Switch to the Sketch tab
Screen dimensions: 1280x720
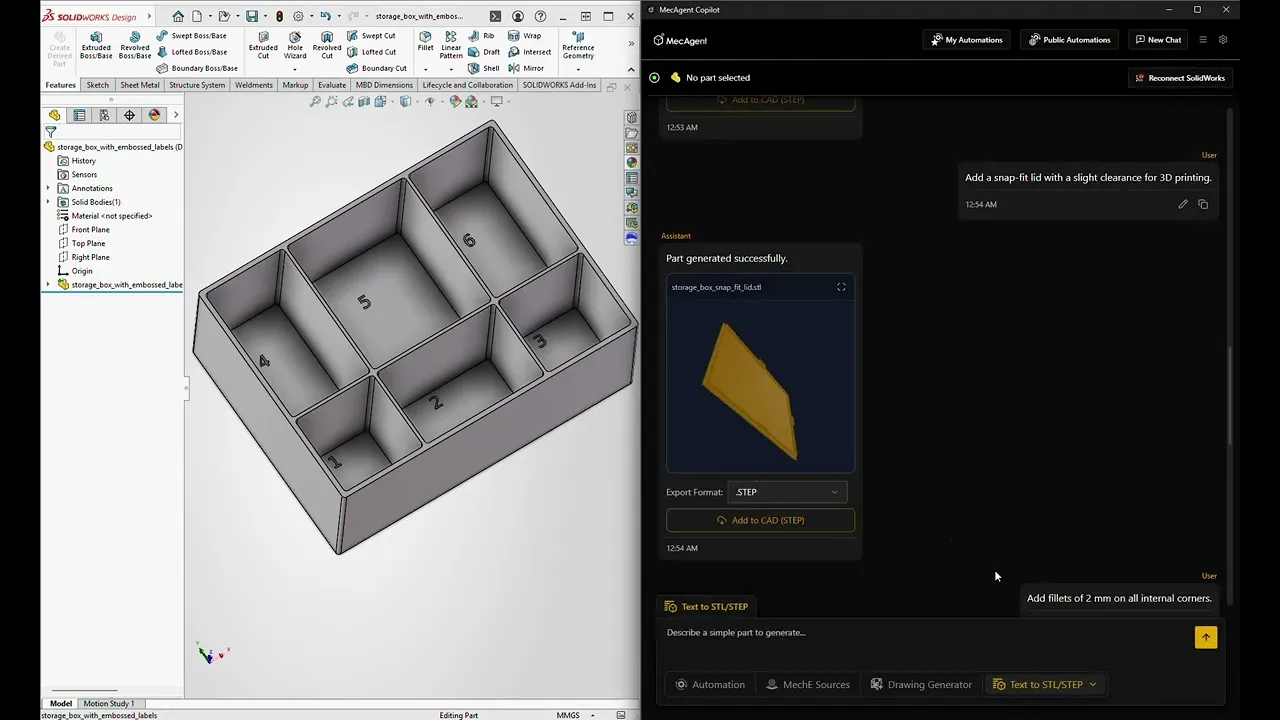98,85
